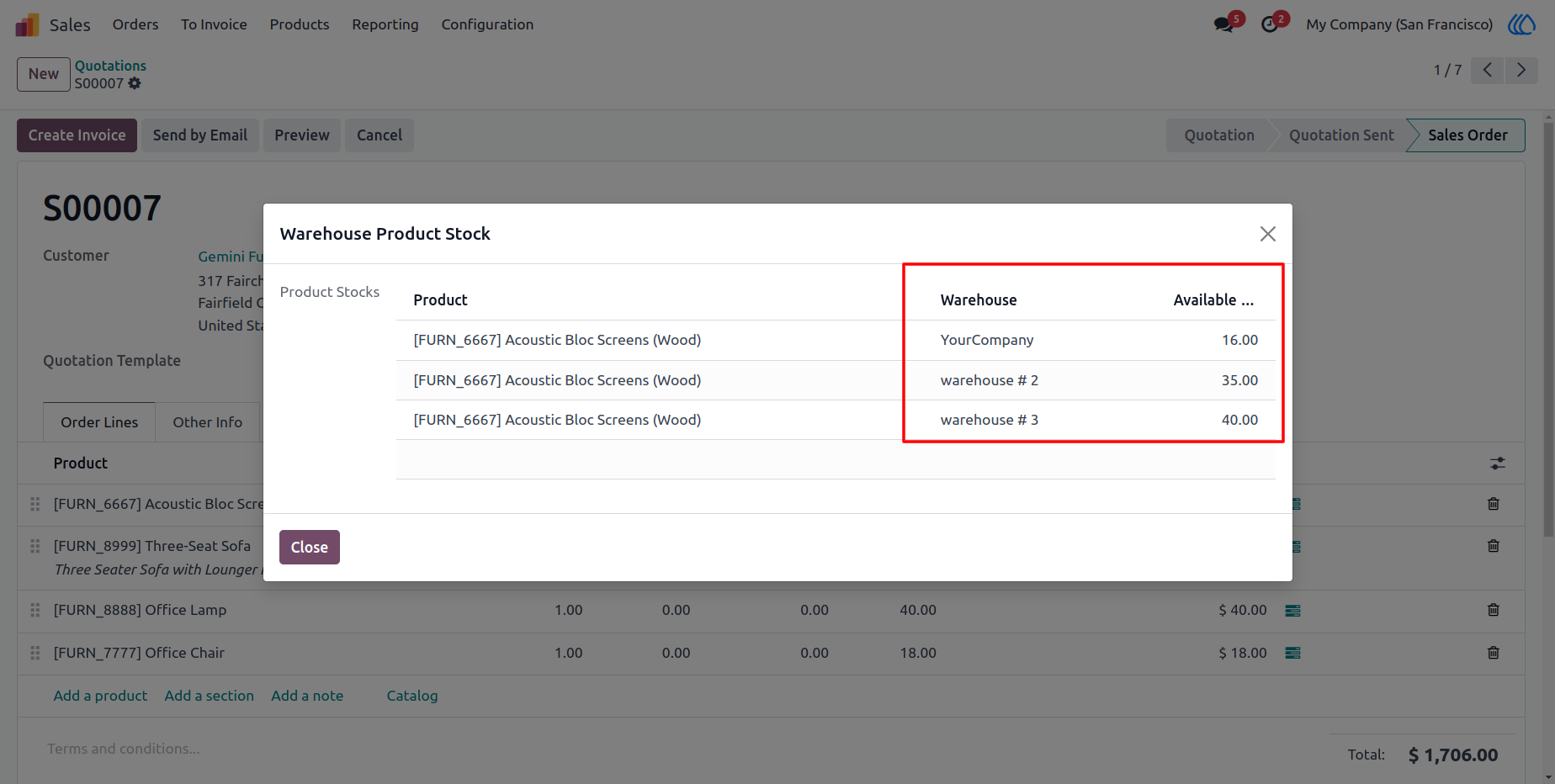Click the New button
The width and height of the screenshot is (1555, 784).
(x=44, y=74)
